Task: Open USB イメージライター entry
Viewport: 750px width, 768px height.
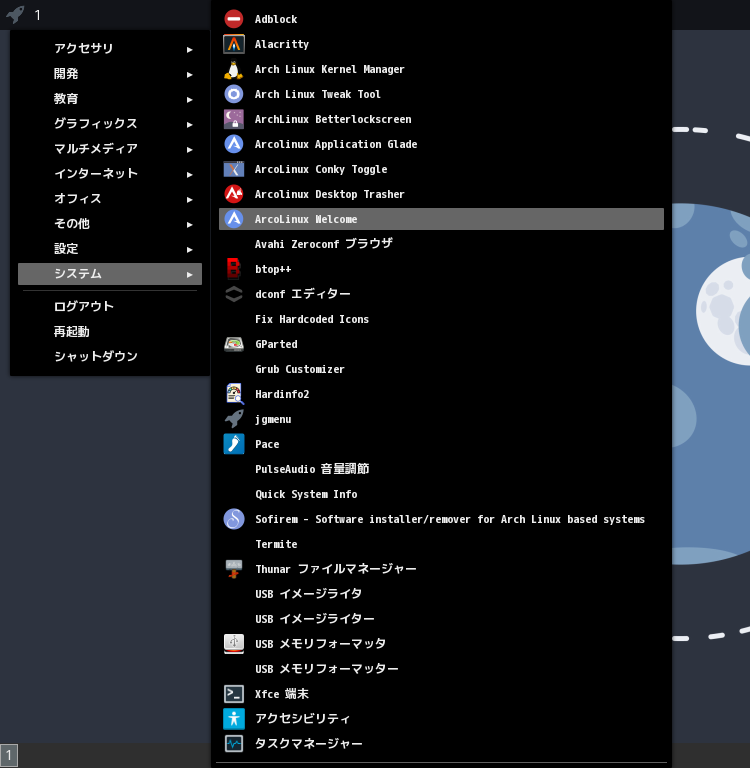Action: [x=441, y=619]
